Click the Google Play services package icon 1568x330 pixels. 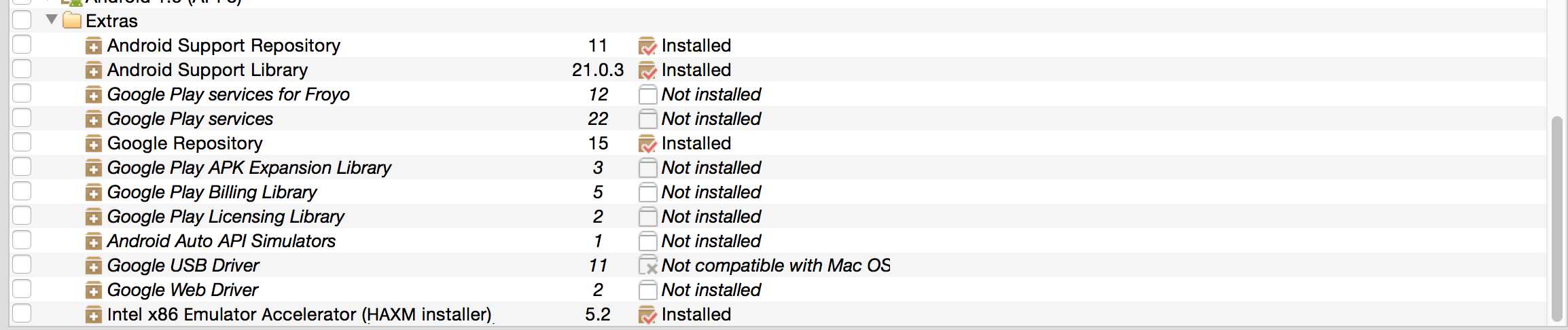[94, 120]
